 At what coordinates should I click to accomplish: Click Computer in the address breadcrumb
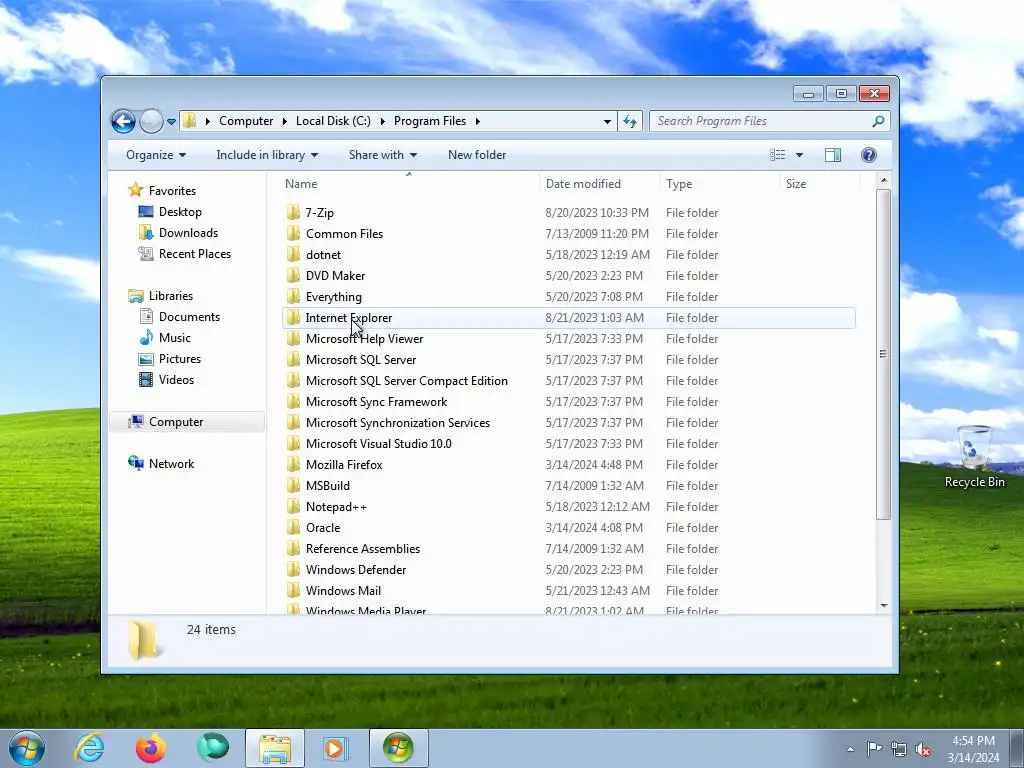[246, 121]
